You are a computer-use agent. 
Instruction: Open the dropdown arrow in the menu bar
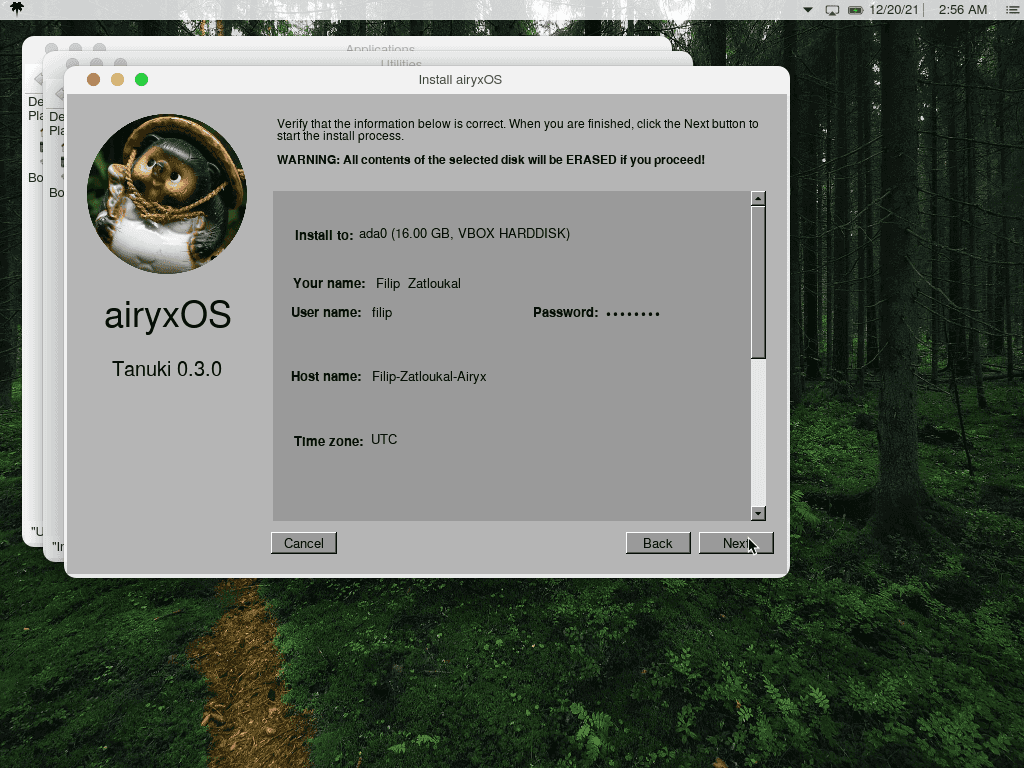807,9
